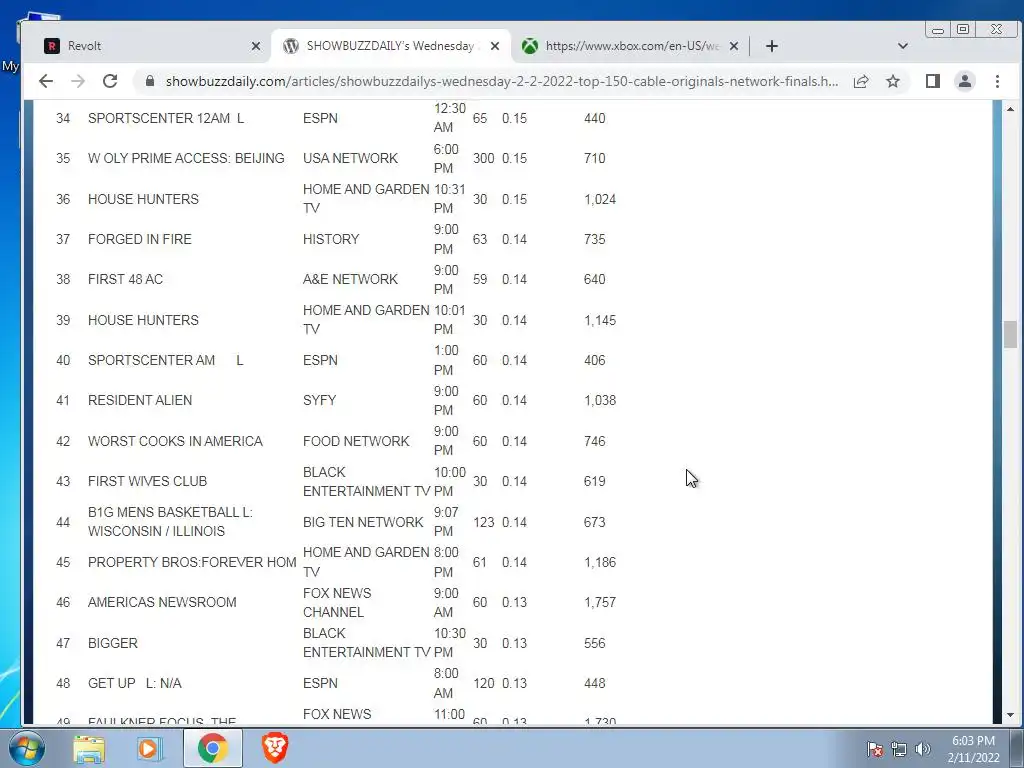The image size is (1024, 768).
Task: Open the Chrome side panel
Action: tap(933, 81)
